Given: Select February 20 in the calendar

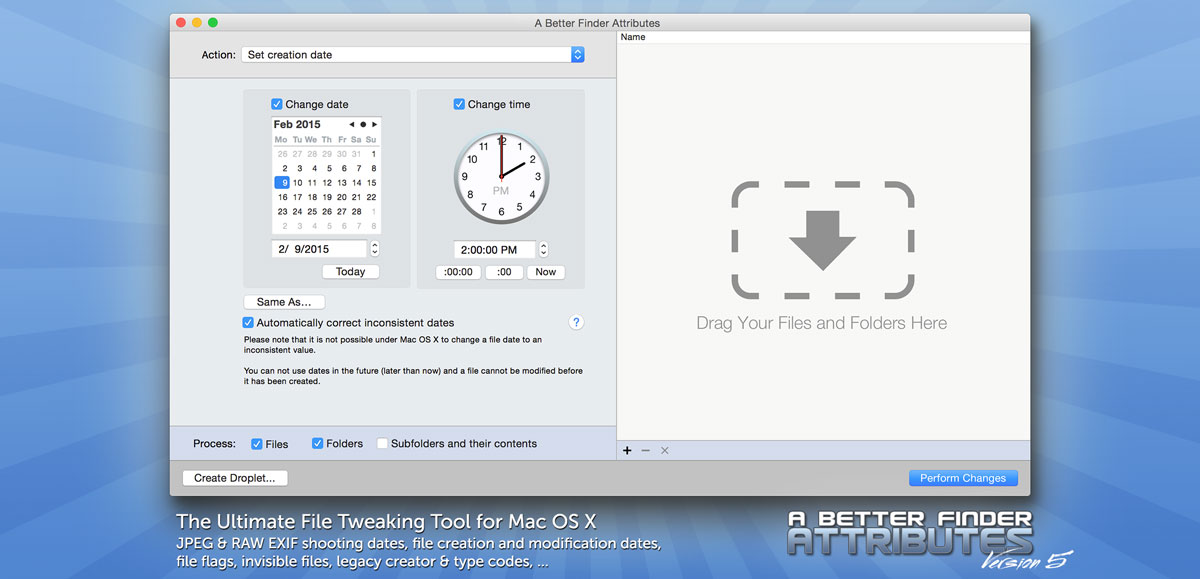Looking at the screenshot, I should (x=342, y=197).
